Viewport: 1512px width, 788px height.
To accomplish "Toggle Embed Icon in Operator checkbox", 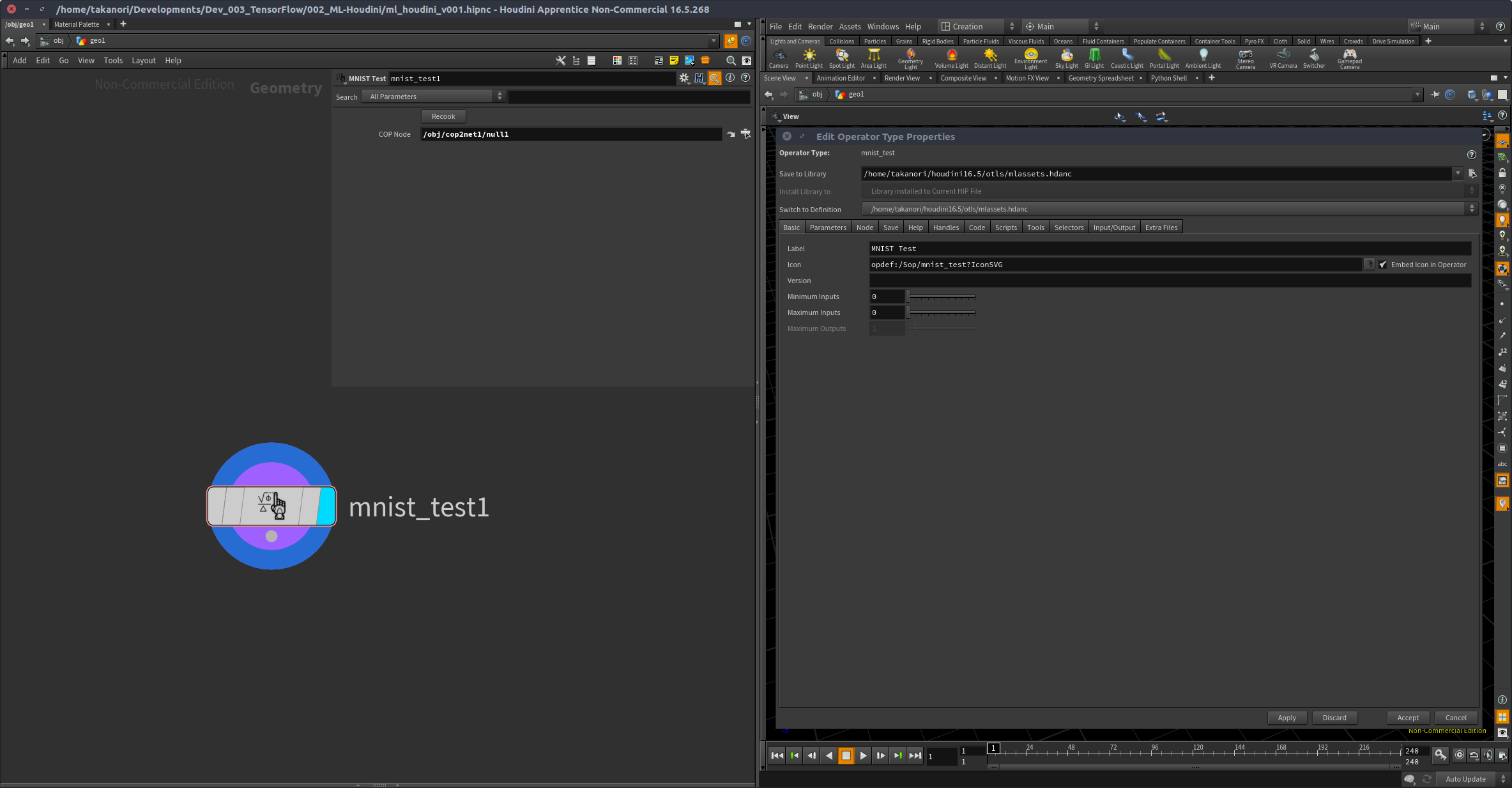I will (x=1383, y=264).
